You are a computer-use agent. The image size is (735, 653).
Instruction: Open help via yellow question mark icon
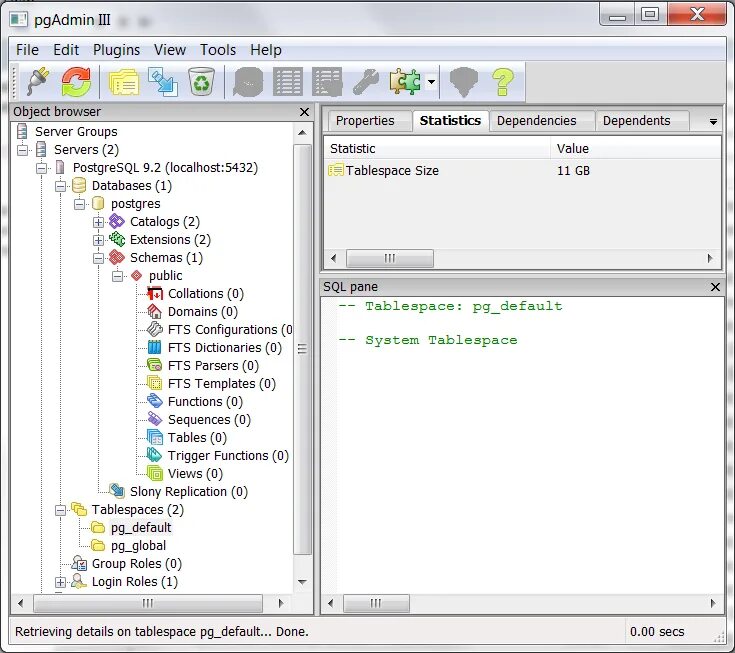pos(503,82)
